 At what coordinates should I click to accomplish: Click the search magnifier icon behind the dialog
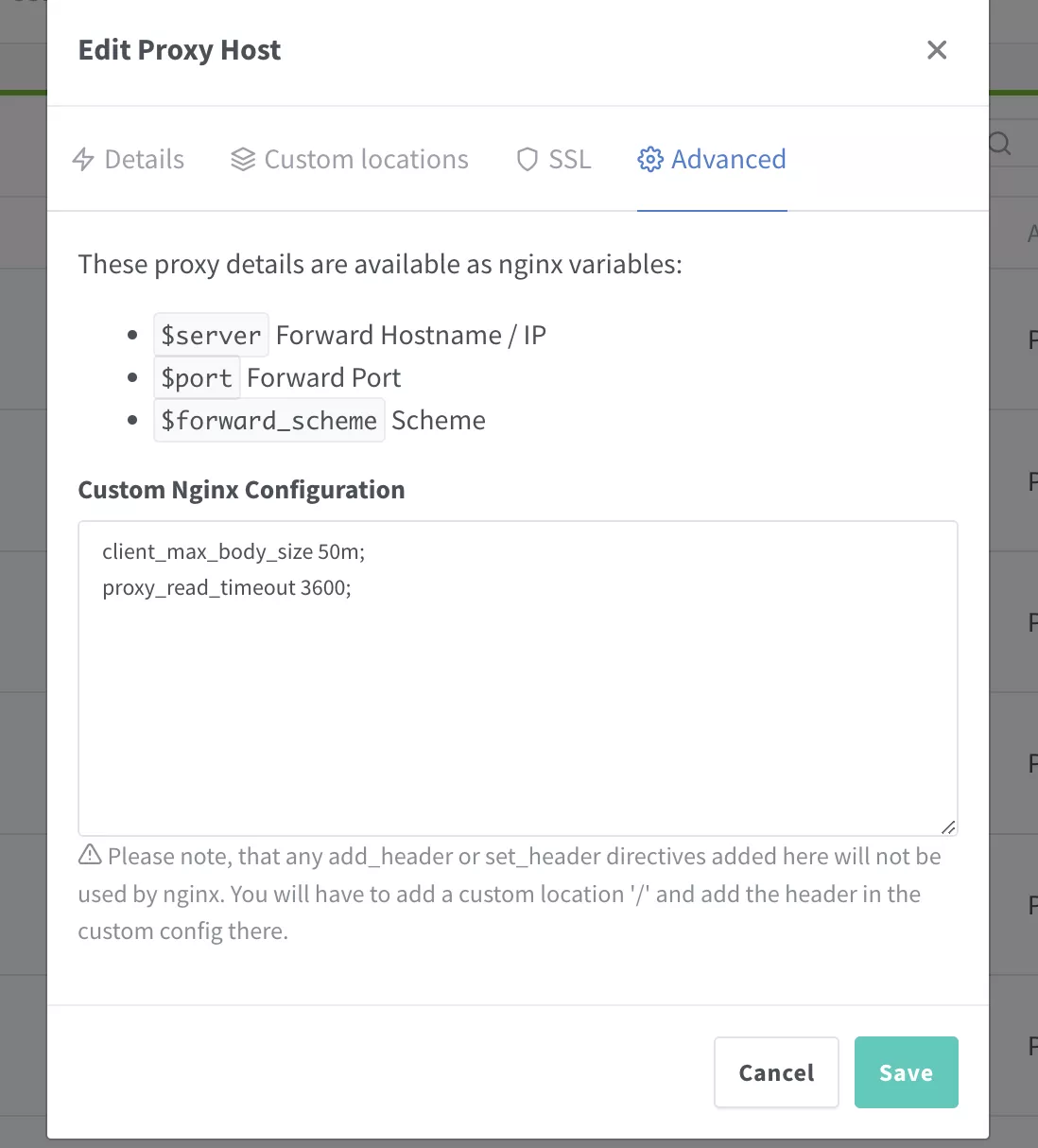pyautogui.click(x=999, y=144)
